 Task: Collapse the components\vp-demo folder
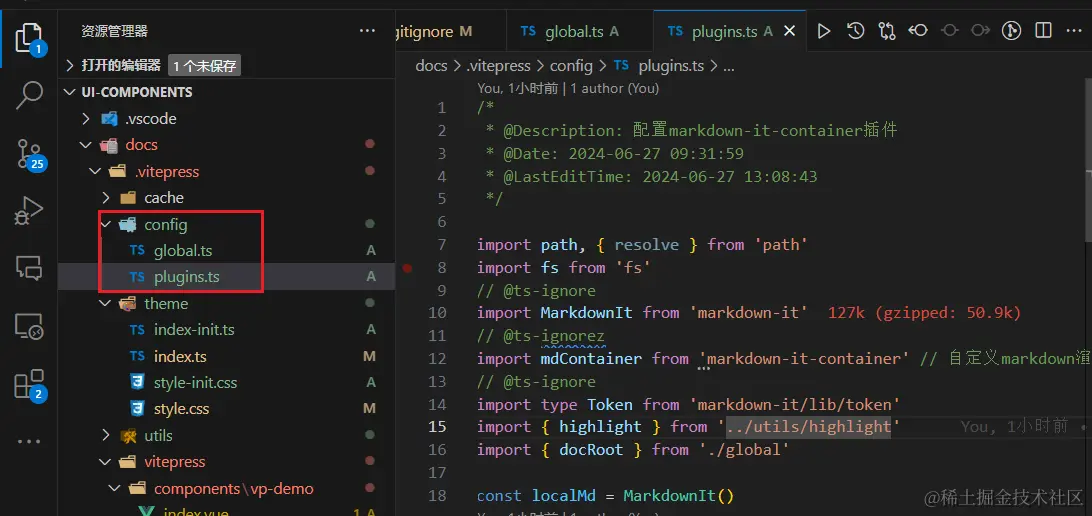click(x=115, y=488)
